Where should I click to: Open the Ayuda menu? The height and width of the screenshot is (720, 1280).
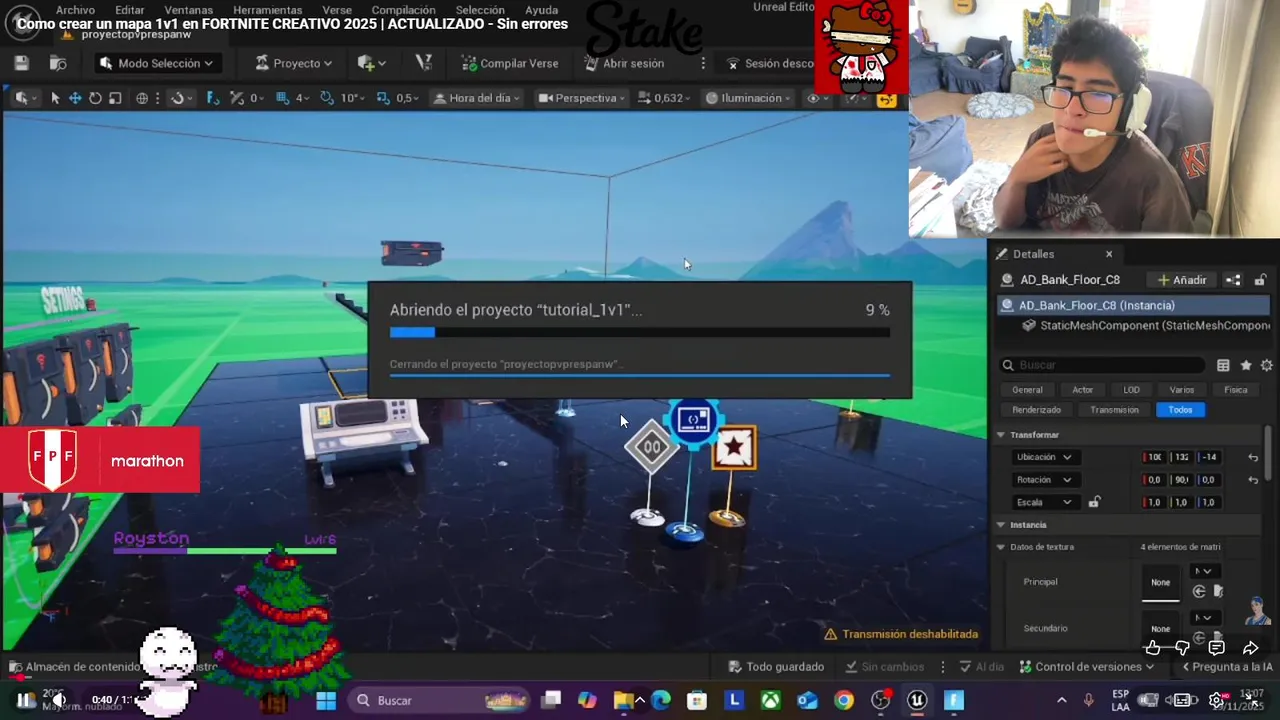pos(541,10)
